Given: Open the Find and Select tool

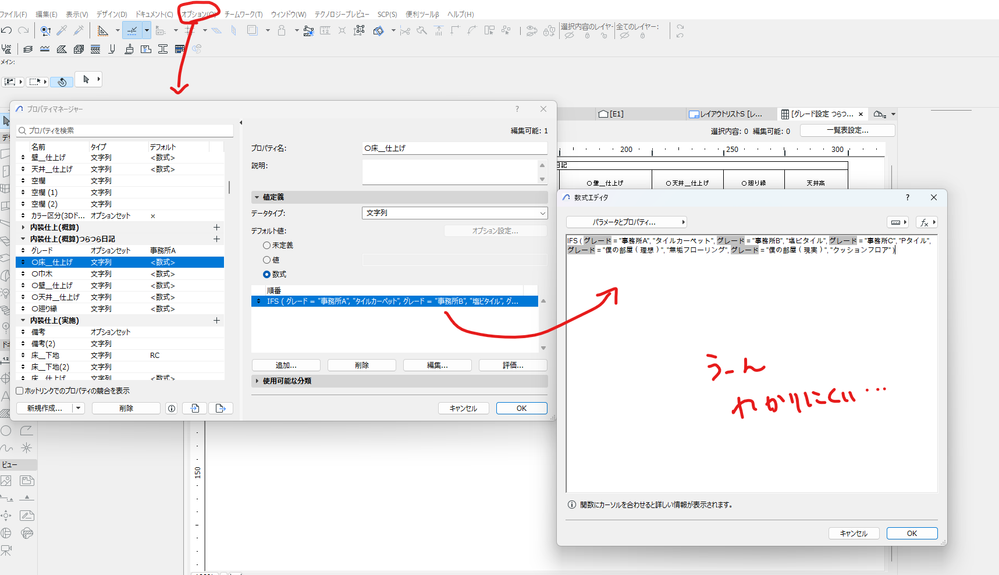Looking at the screenshot, I should (45, 30).
